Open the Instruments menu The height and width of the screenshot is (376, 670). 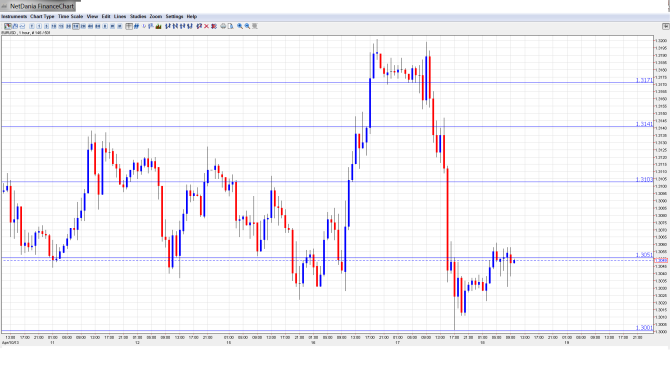tap(14, 17)
